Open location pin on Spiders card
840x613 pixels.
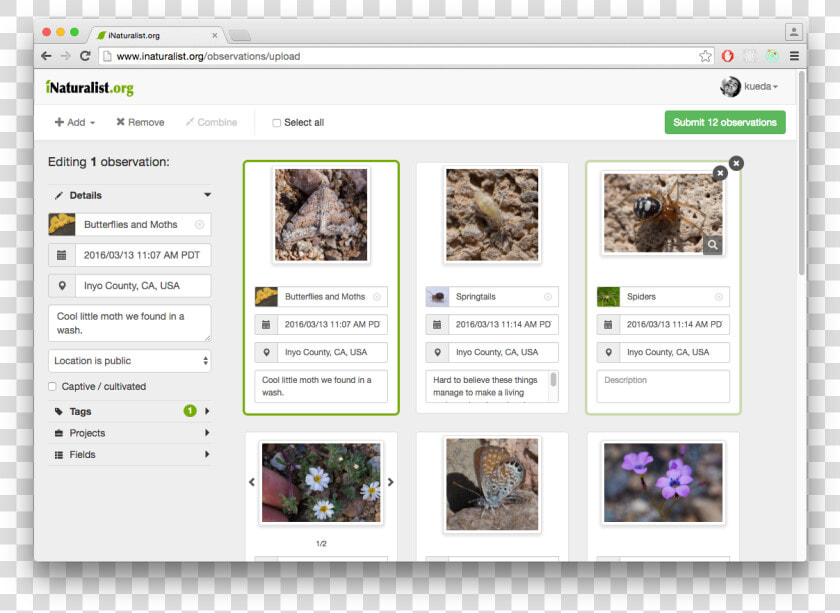point(609,353)
